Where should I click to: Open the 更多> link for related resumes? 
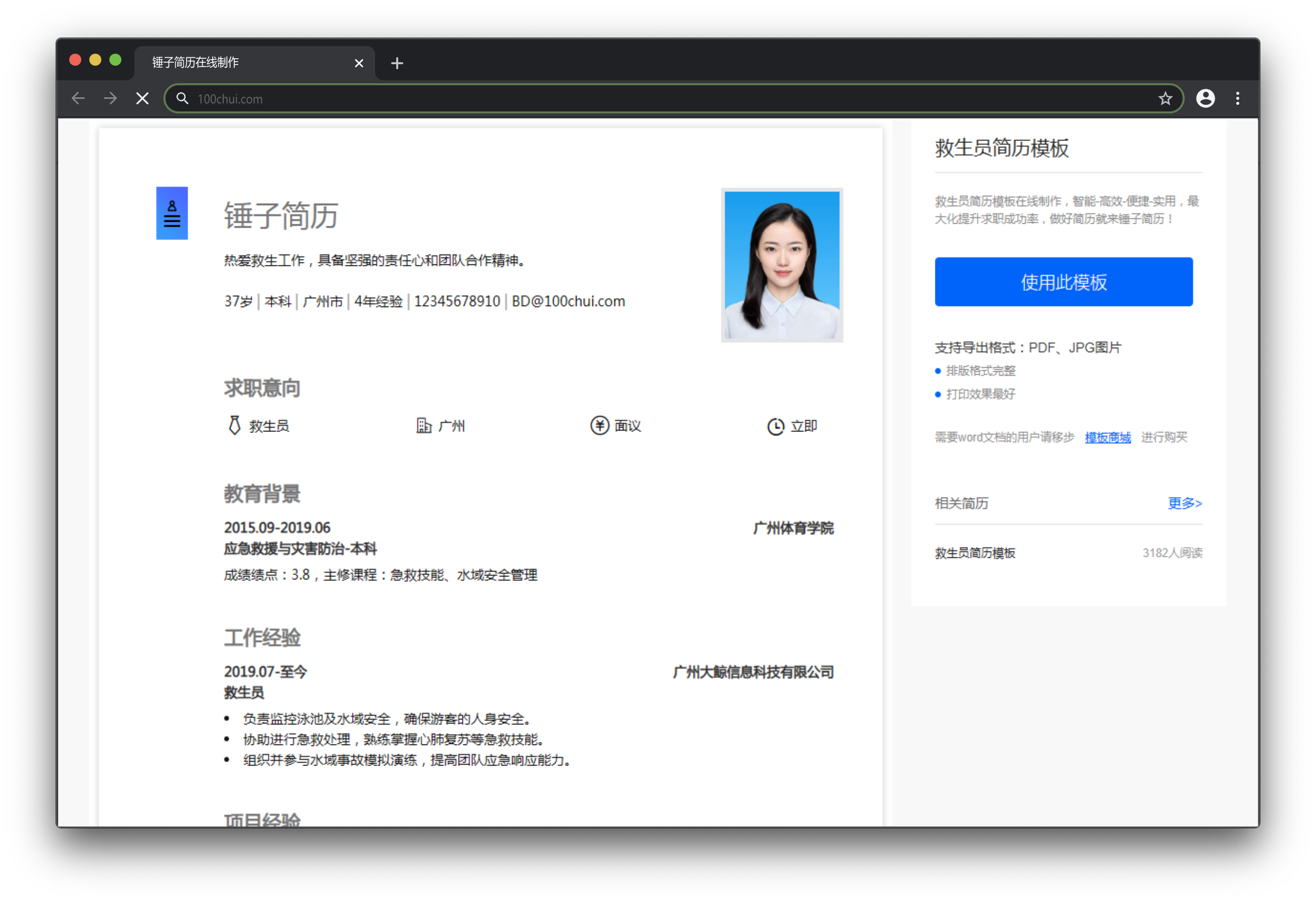coord(1185,503)
